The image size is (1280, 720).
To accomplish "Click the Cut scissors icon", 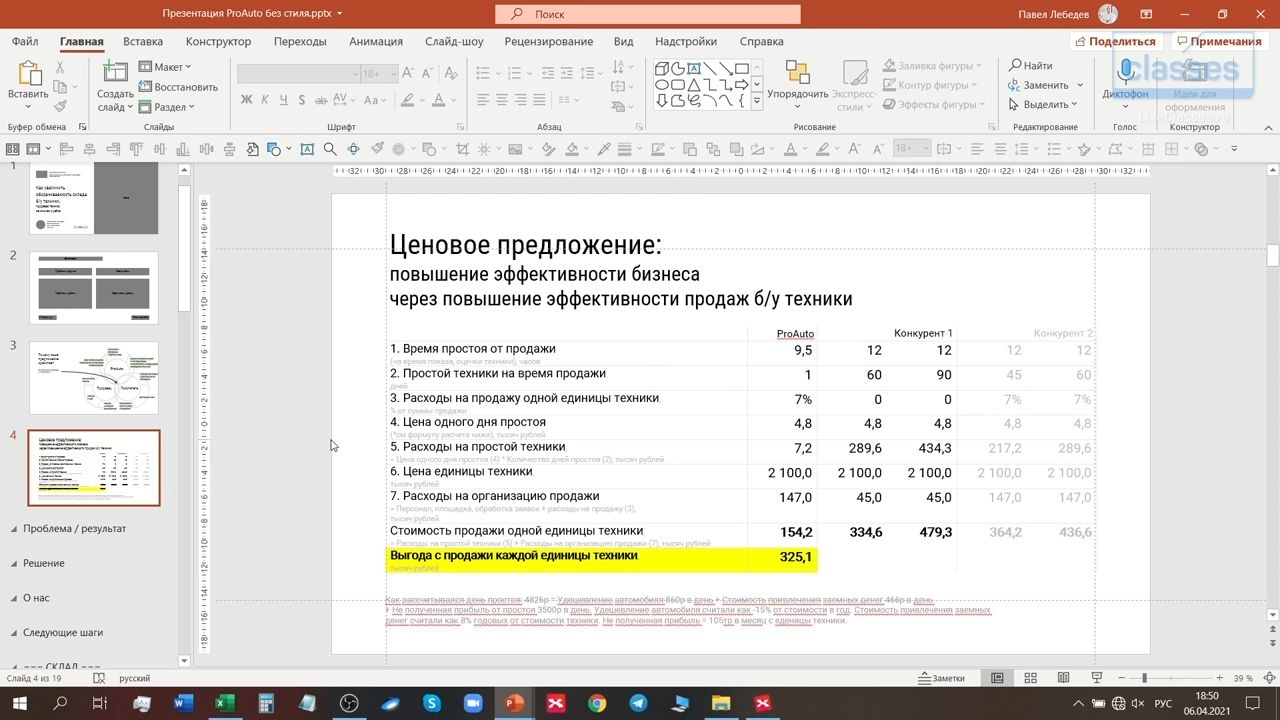I will click(x=60, y=67).
